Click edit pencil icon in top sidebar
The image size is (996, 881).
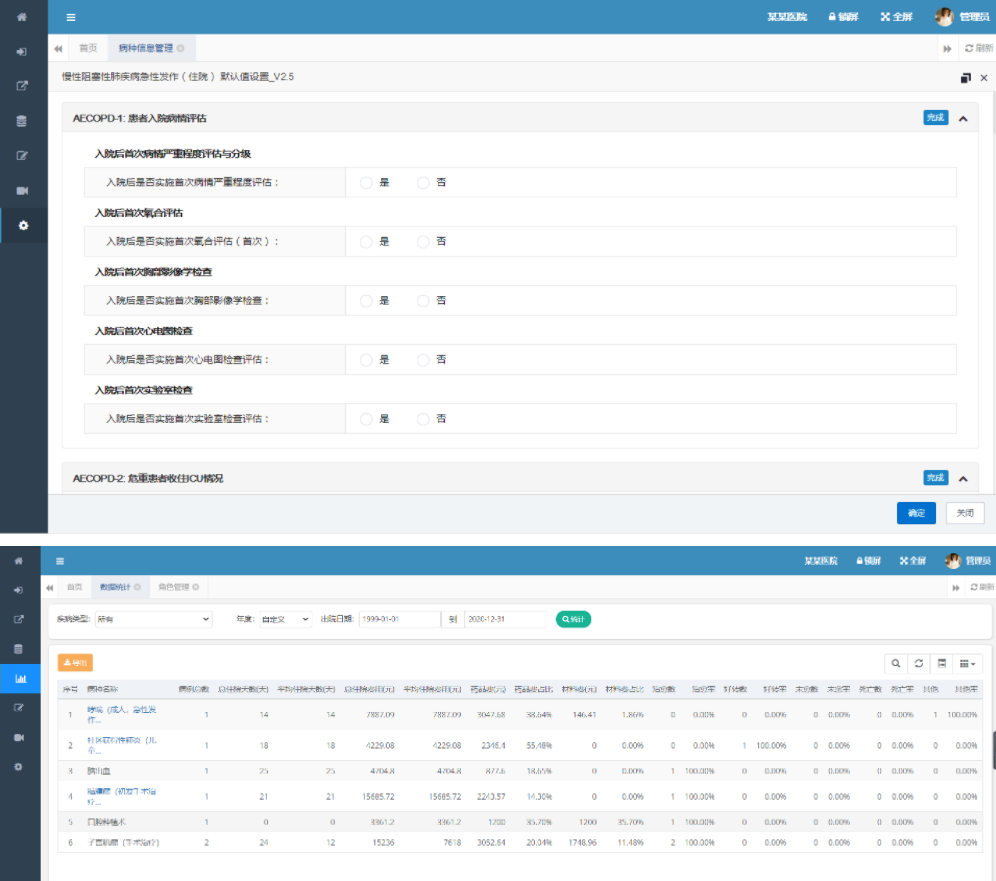[x=22, y=156]
